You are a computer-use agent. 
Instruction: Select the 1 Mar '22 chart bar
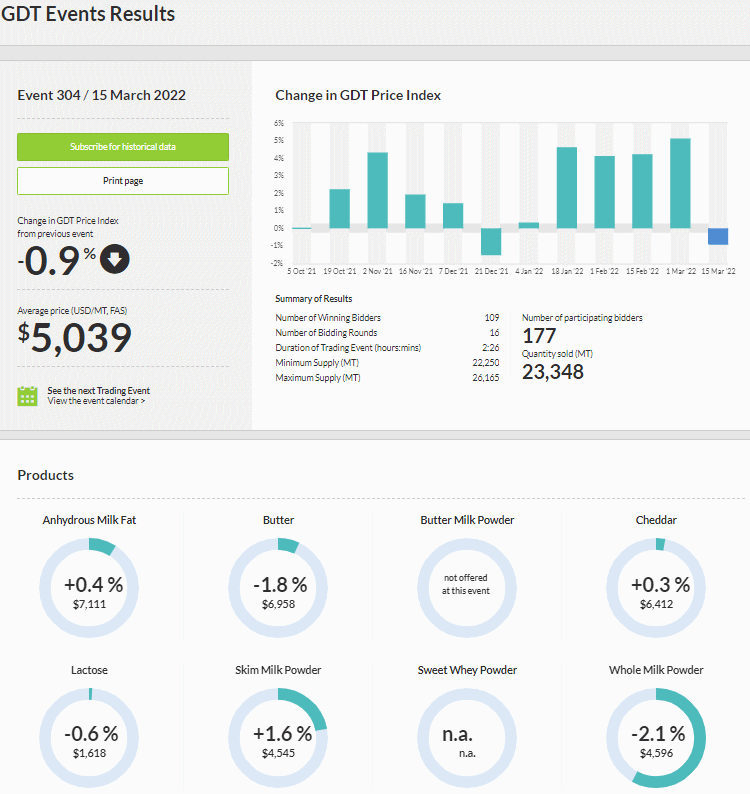point(680,183)
